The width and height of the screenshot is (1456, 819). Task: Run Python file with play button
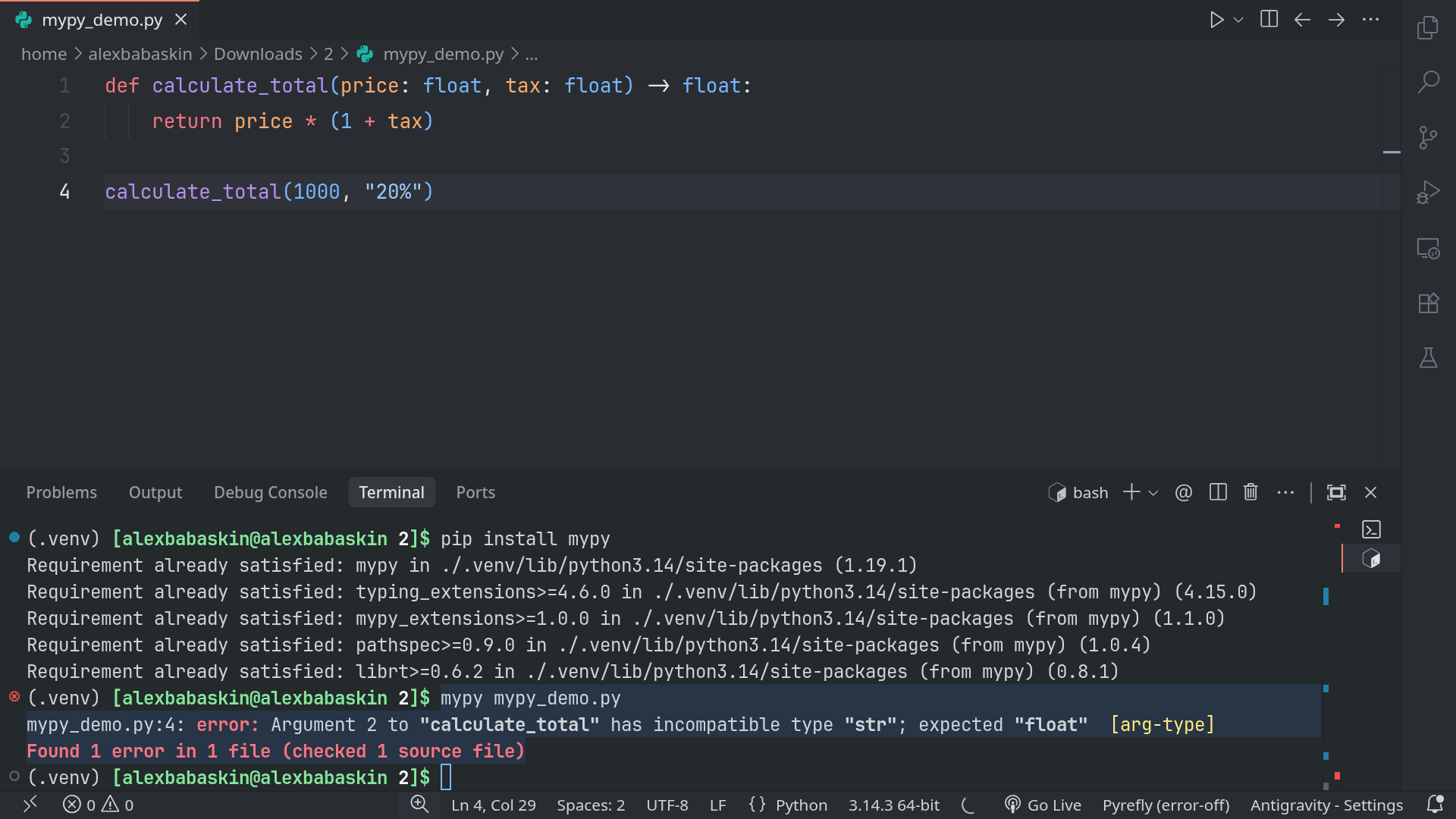click(1216, 20)
